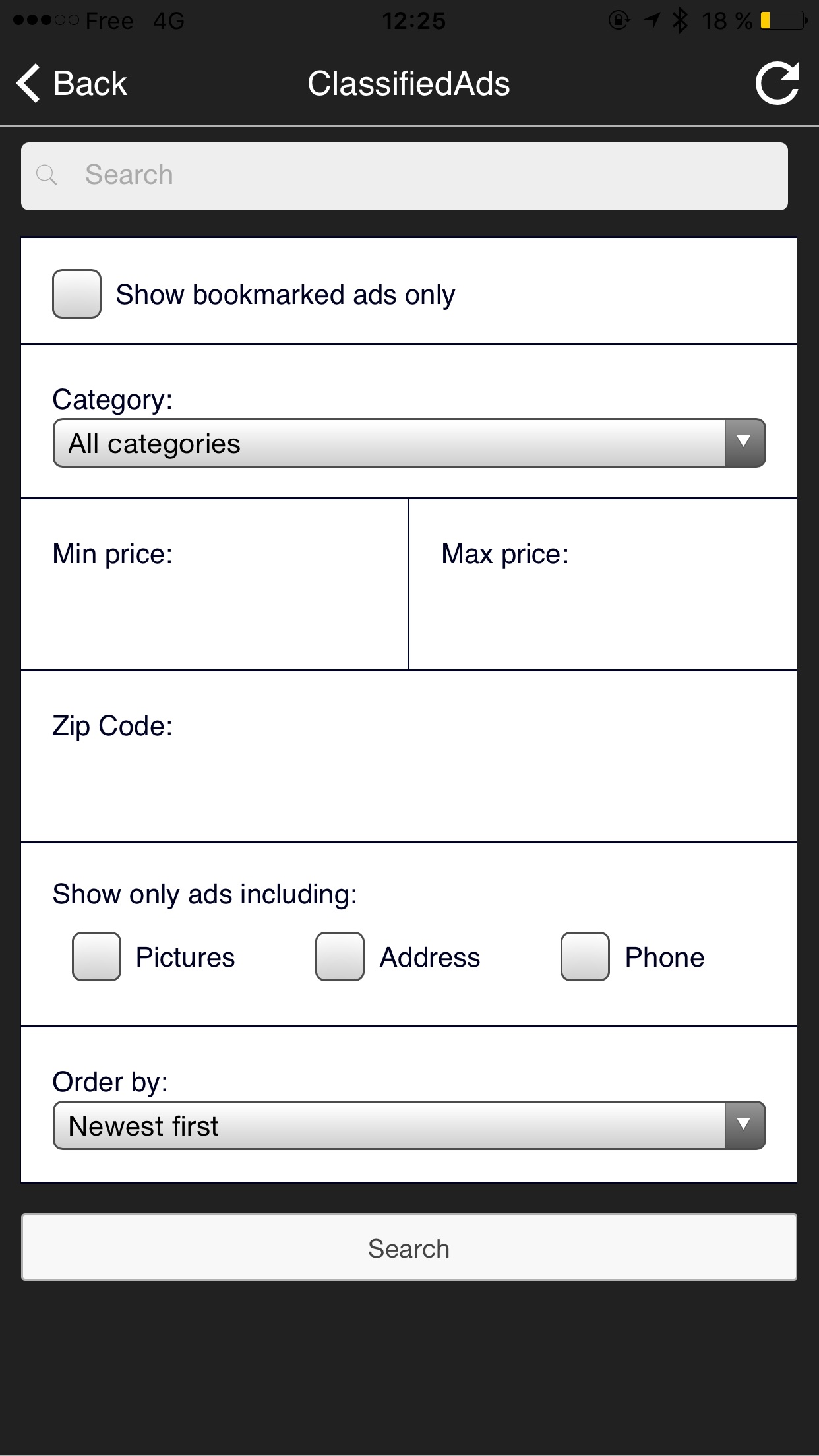This screenshot has height=1456, width=819.
Task: Tap the signal strength dots
Action: (x=45, y=20)
